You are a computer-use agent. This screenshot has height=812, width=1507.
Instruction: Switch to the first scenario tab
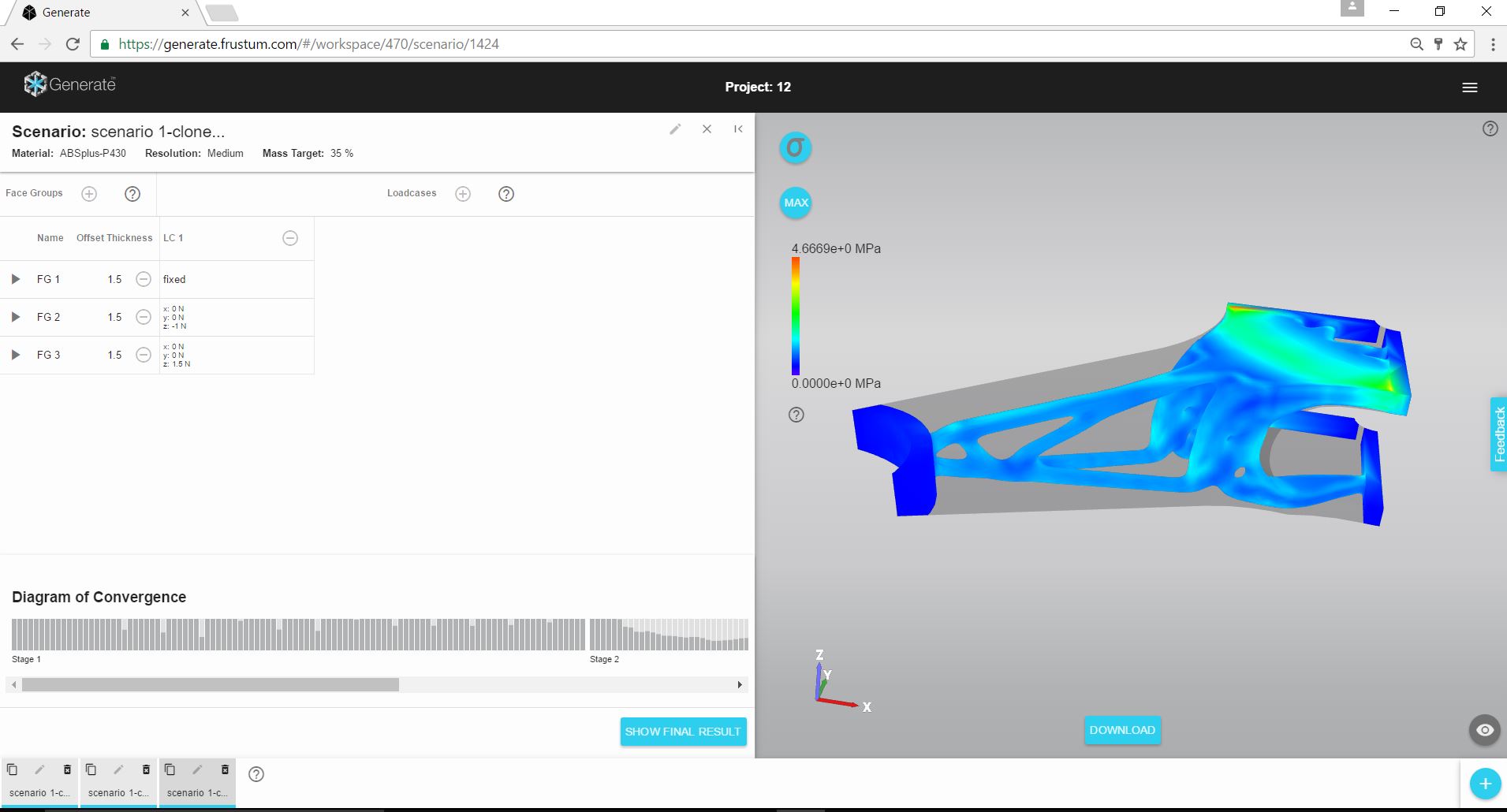(x=39, y=793)
